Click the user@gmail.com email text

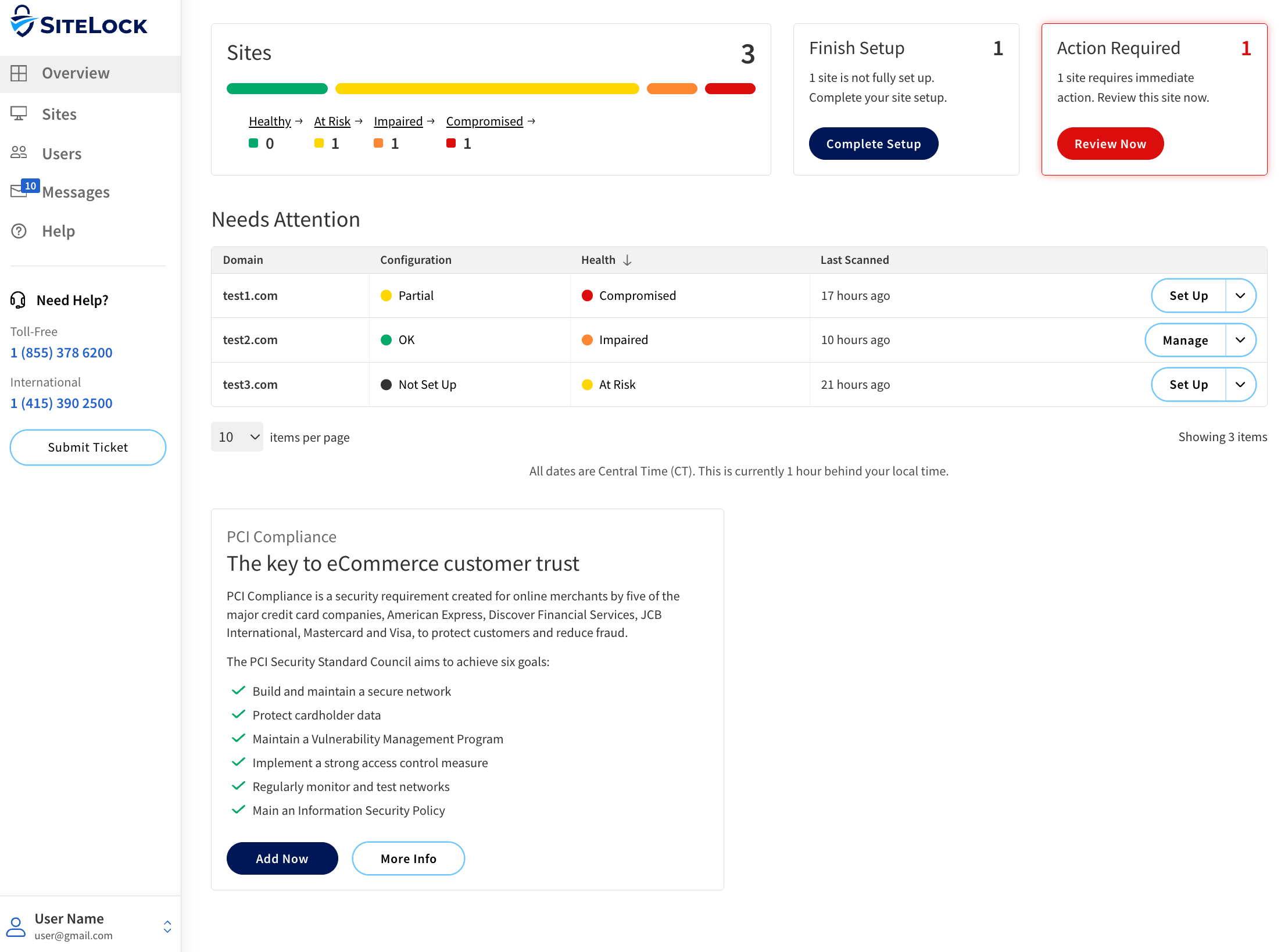click(73, 936)
